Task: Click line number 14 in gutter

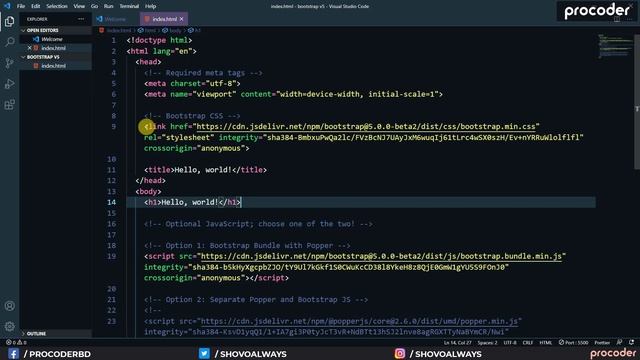Action: tap(111, 202)
